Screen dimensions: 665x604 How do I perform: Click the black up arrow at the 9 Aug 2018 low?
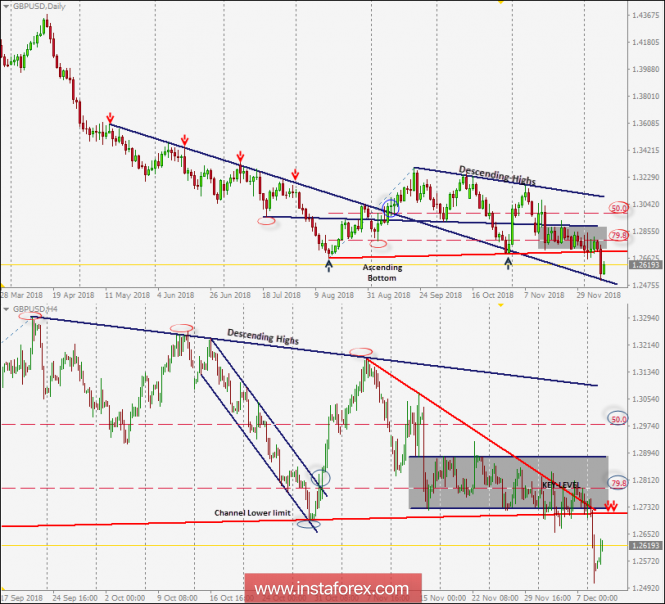(x=329, y=264)
